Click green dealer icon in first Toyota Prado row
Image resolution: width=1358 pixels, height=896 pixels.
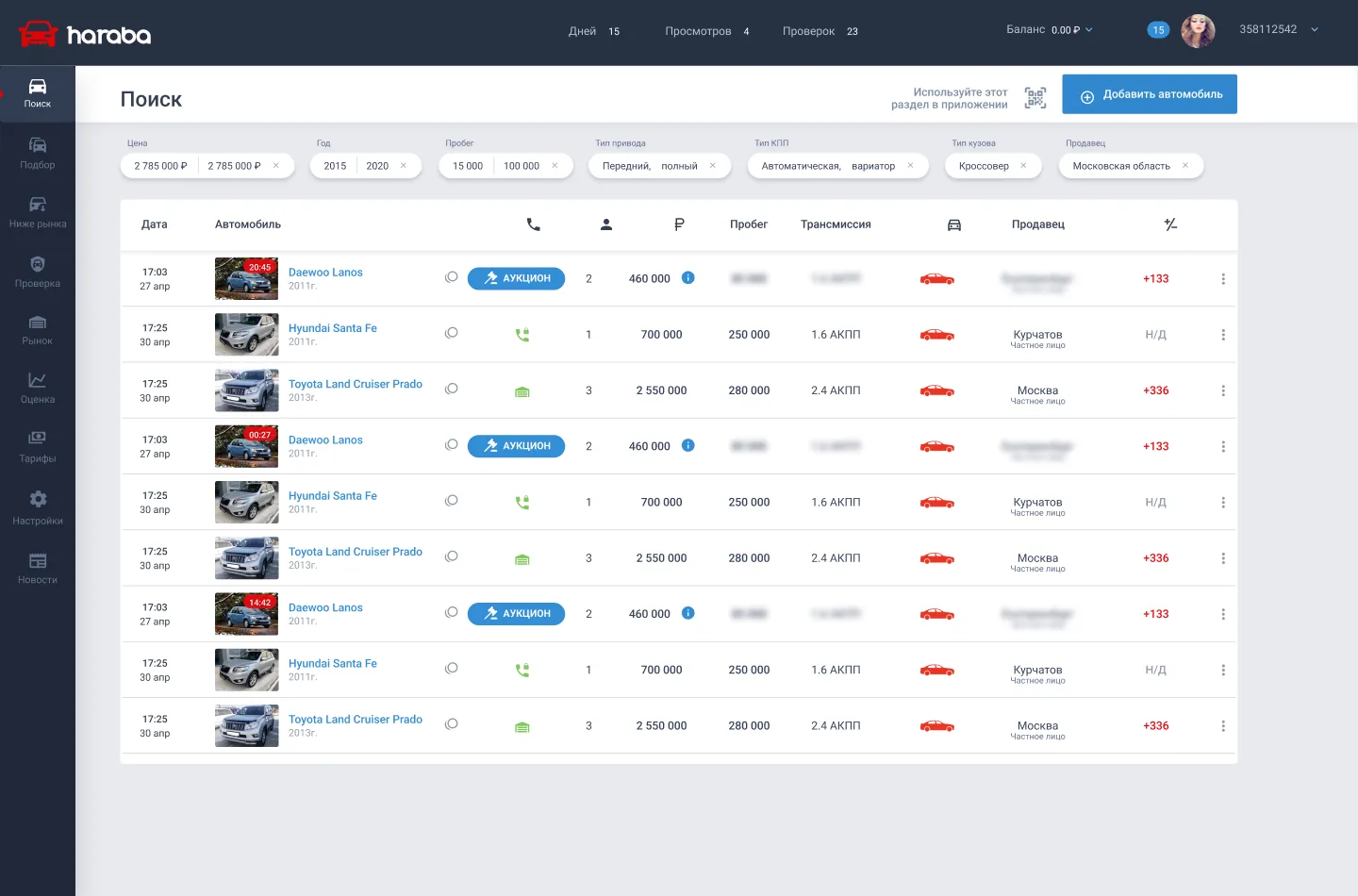(x=522, y=391)
